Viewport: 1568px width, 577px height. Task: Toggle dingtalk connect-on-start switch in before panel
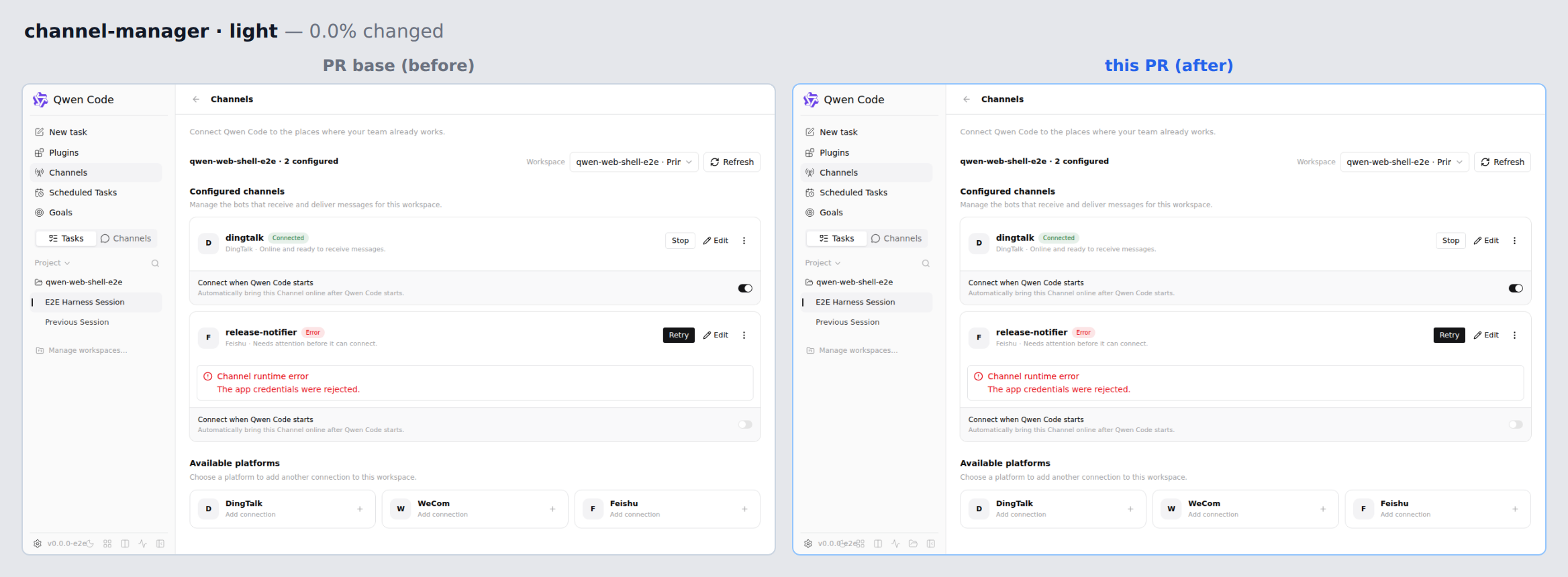pos(745,288)
